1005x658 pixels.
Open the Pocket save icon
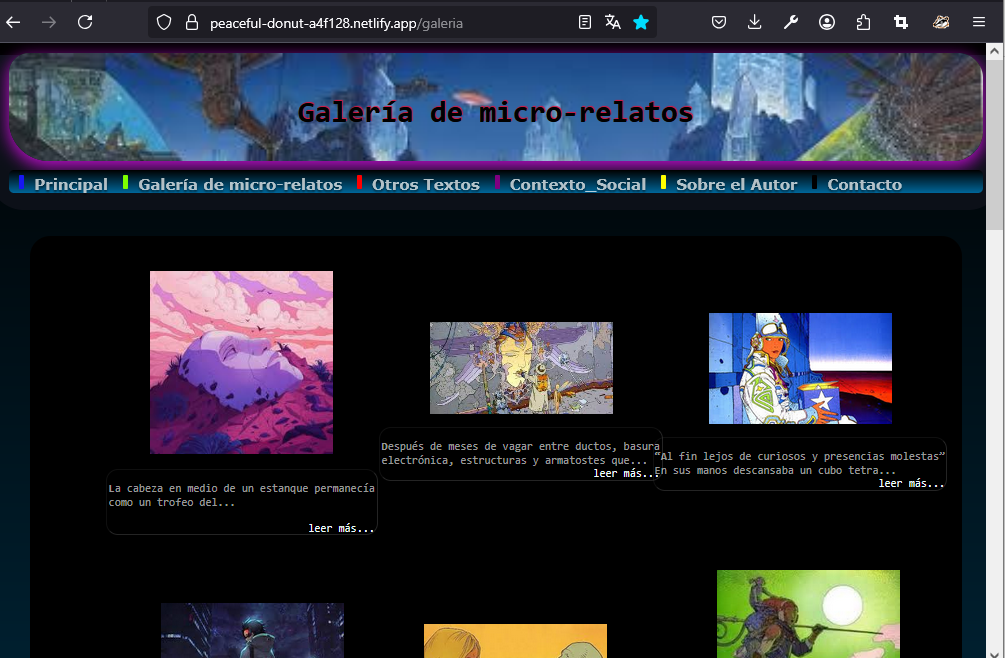coord(719,22)
